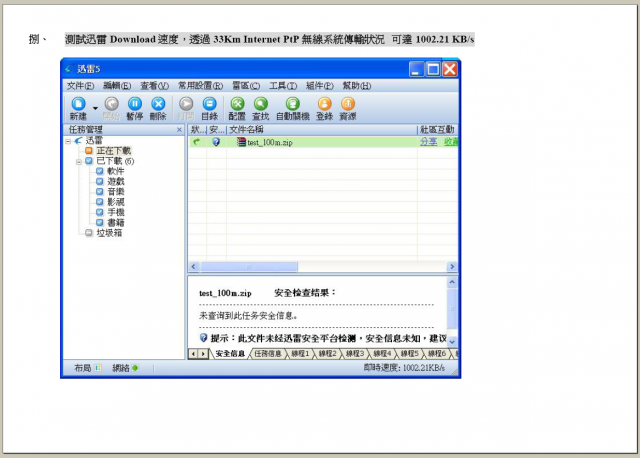This screenshot has height=458, width=640.
Task: Switch to the 任務信息 tab
Action: [x=267, y=354]
